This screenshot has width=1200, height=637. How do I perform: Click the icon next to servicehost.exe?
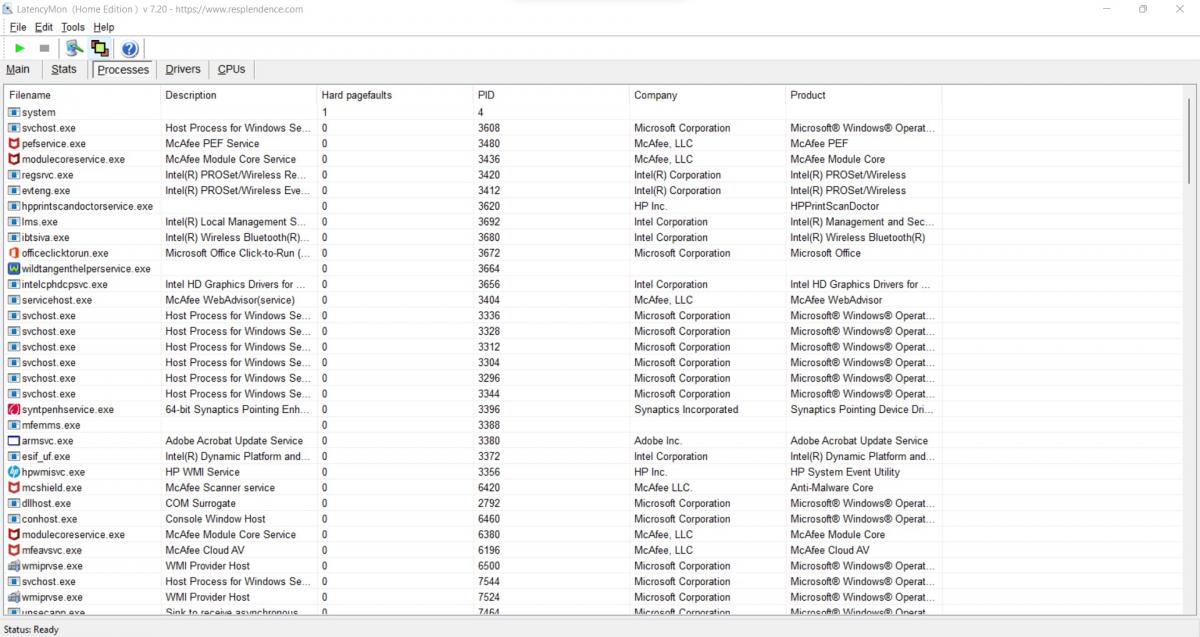coord(14,300)
